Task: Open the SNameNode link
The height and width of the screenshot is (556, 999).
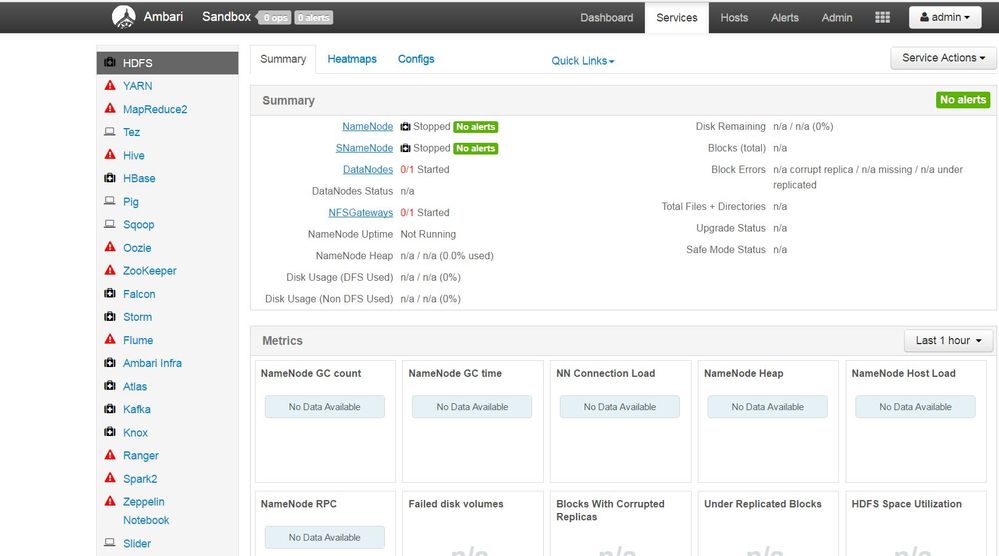Action: click(x=364, y=148)
